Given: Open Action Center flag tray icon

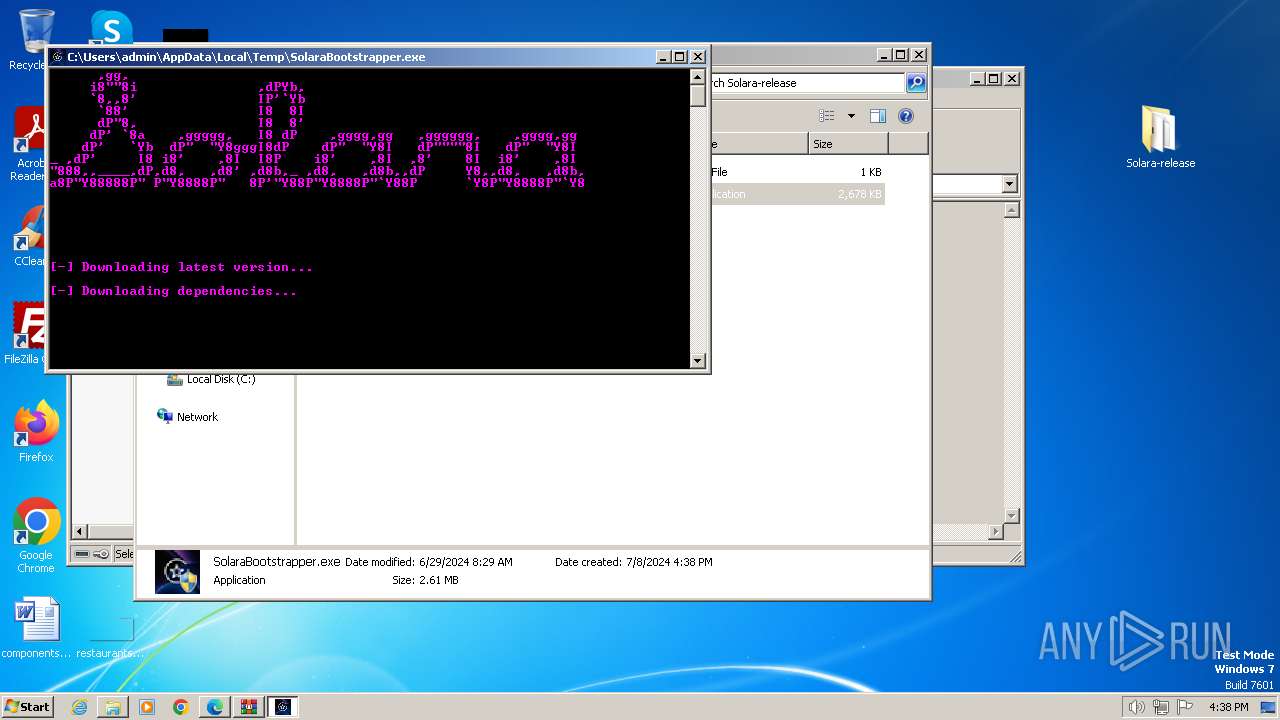Looking at the screenshot, I should pos(1184,707).
